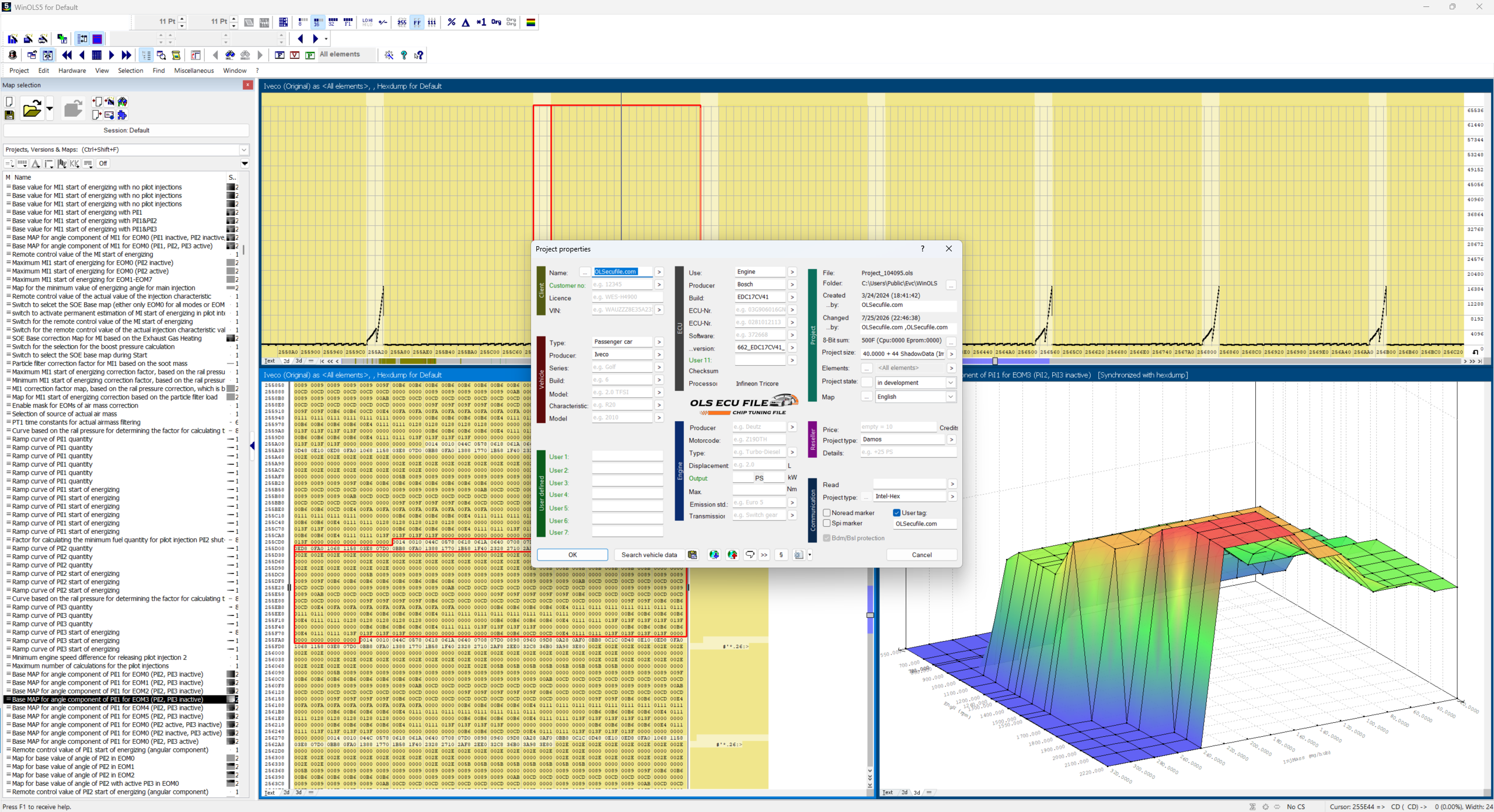This screenshot has width=1494, height=812.
Task: Open the Hardware menu
Action: click(x=72, y=71)
